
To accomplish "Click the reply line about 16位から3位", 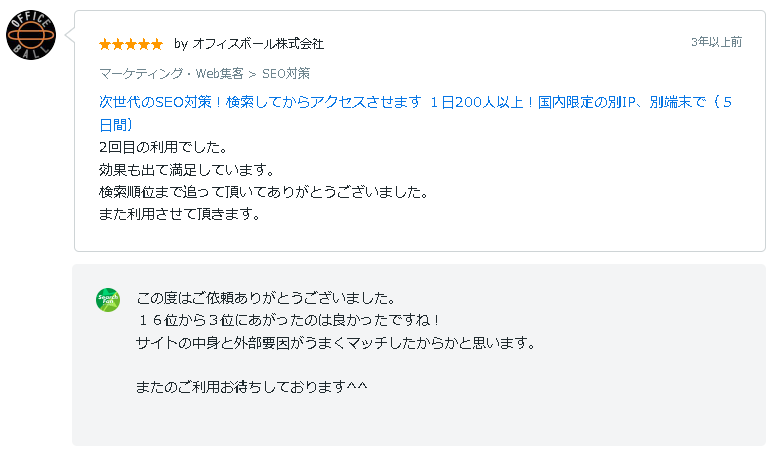I will [288, 320].
